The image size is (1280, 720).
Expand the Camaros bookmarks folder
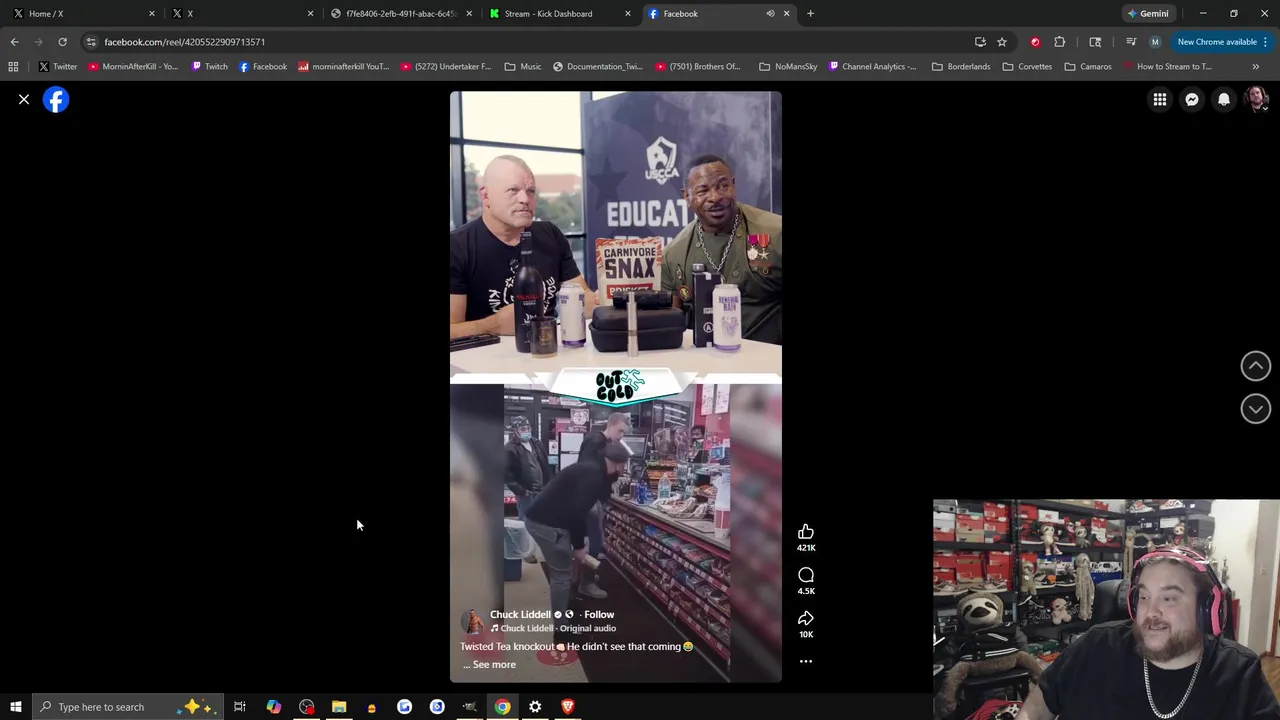tap(1088, 66)
